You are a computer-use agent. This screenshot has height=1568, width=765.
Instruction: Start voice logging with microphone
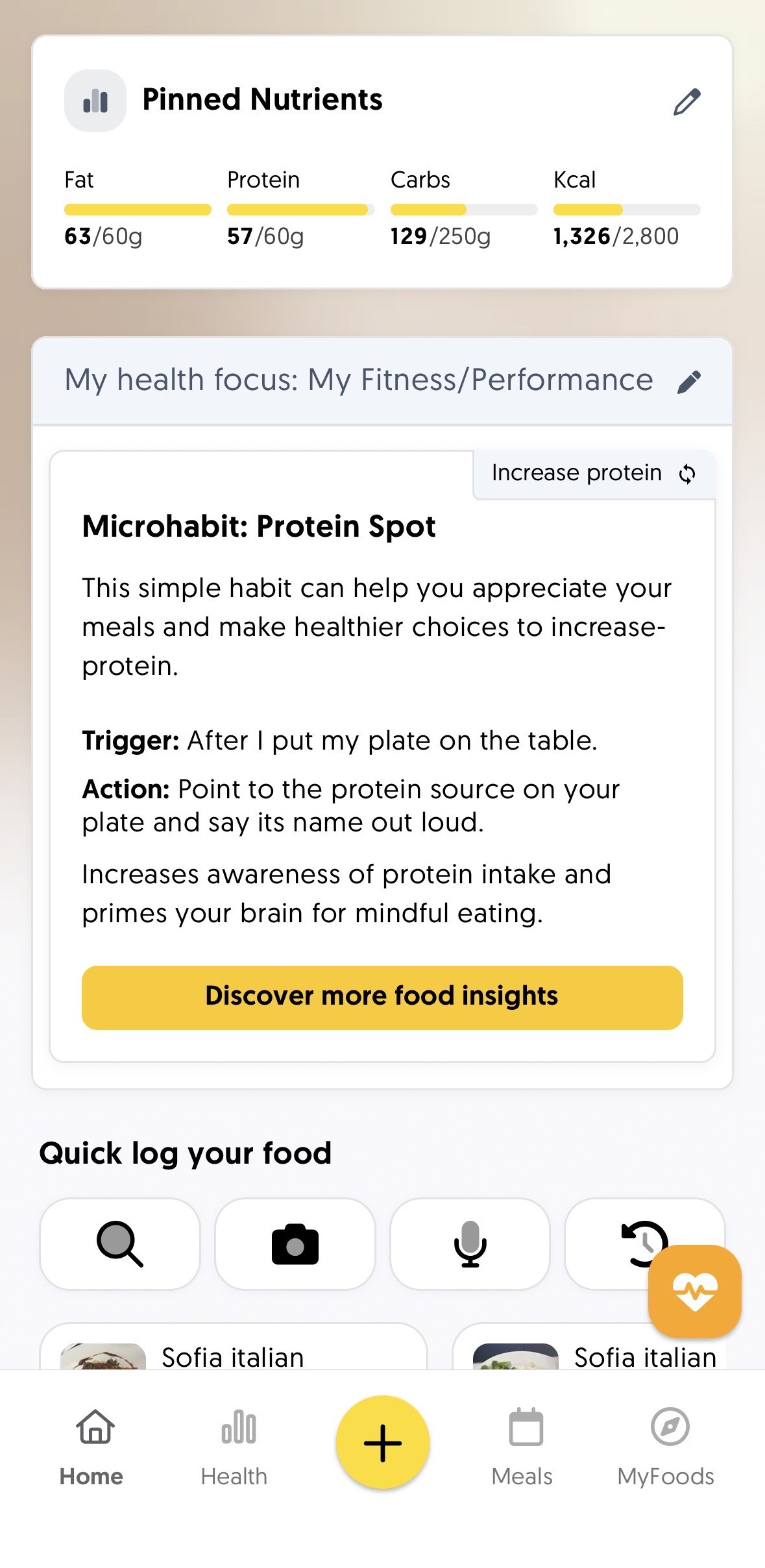click(x=470, y=1243)
